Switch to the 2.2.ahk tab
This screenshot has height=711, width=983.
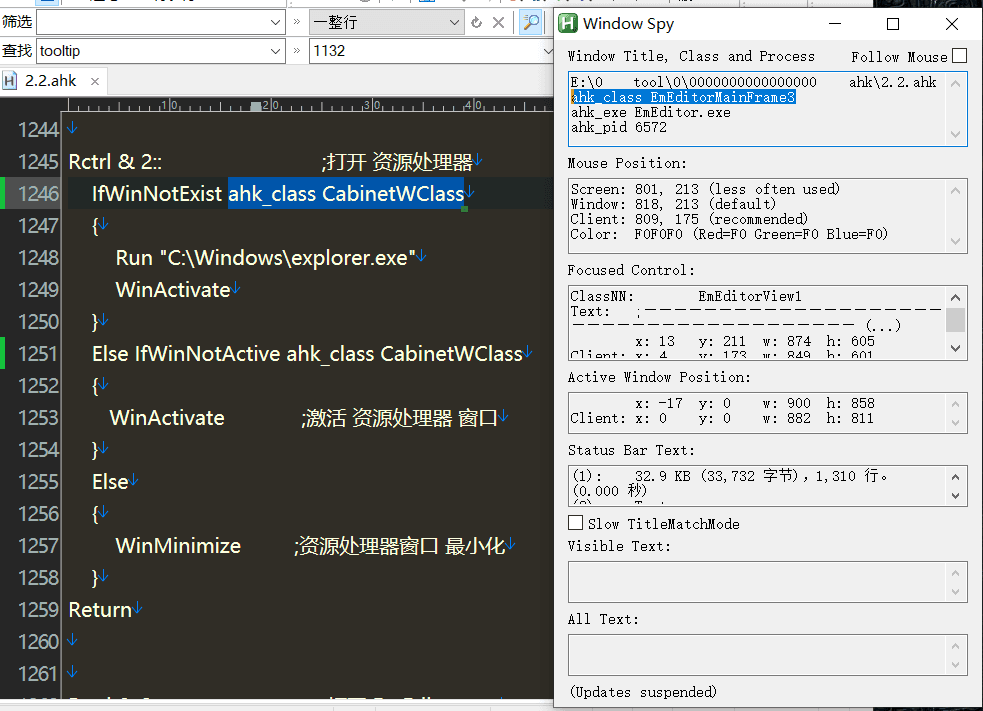tap(50, 81)
